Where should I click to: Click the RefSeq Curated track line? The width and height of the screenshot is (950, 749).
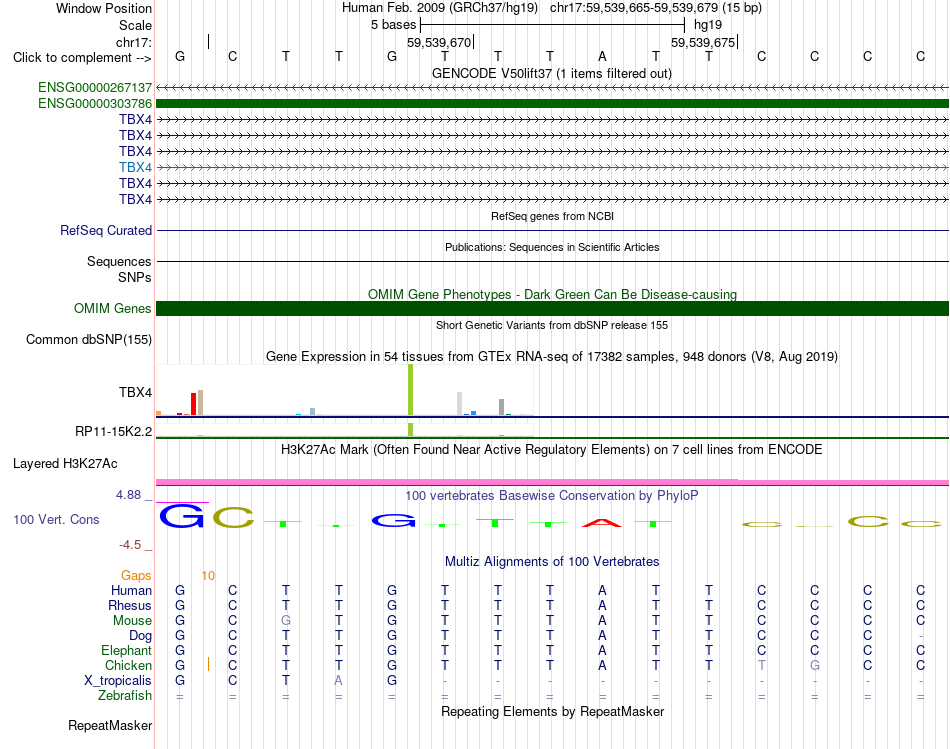[x=552, y=231]
